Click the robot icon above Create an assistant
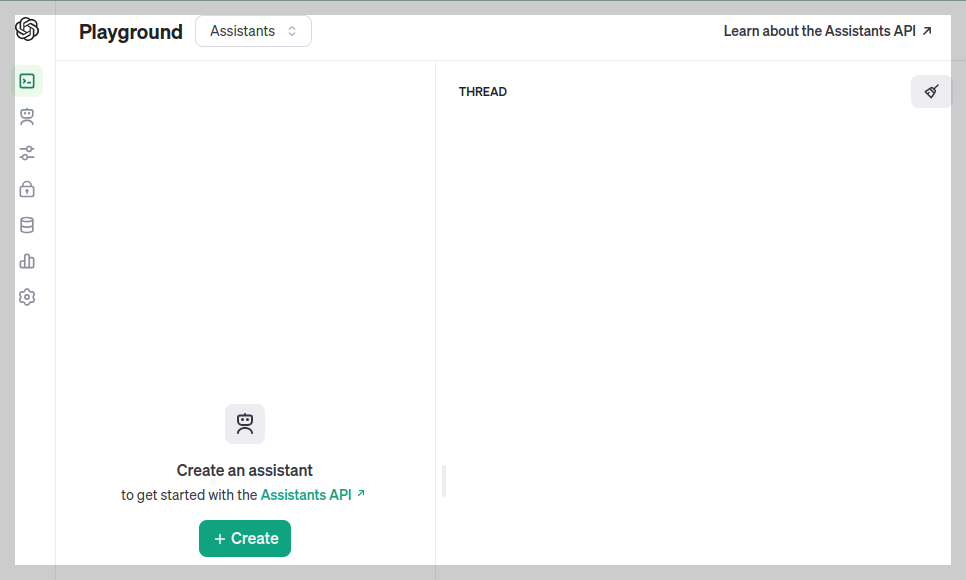The height and width of the screenshot is (580, 966). (x=245, y=424)
